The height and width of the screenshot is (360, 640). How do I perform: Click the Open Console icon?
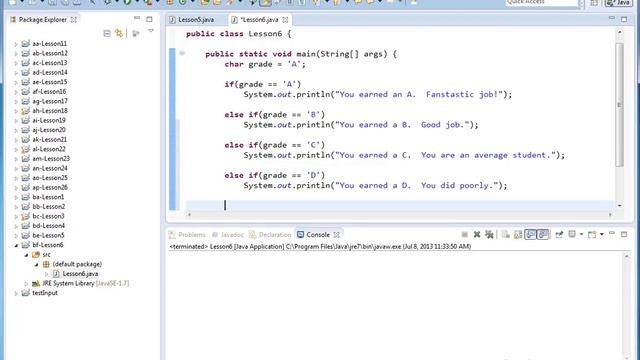(592, 234)
